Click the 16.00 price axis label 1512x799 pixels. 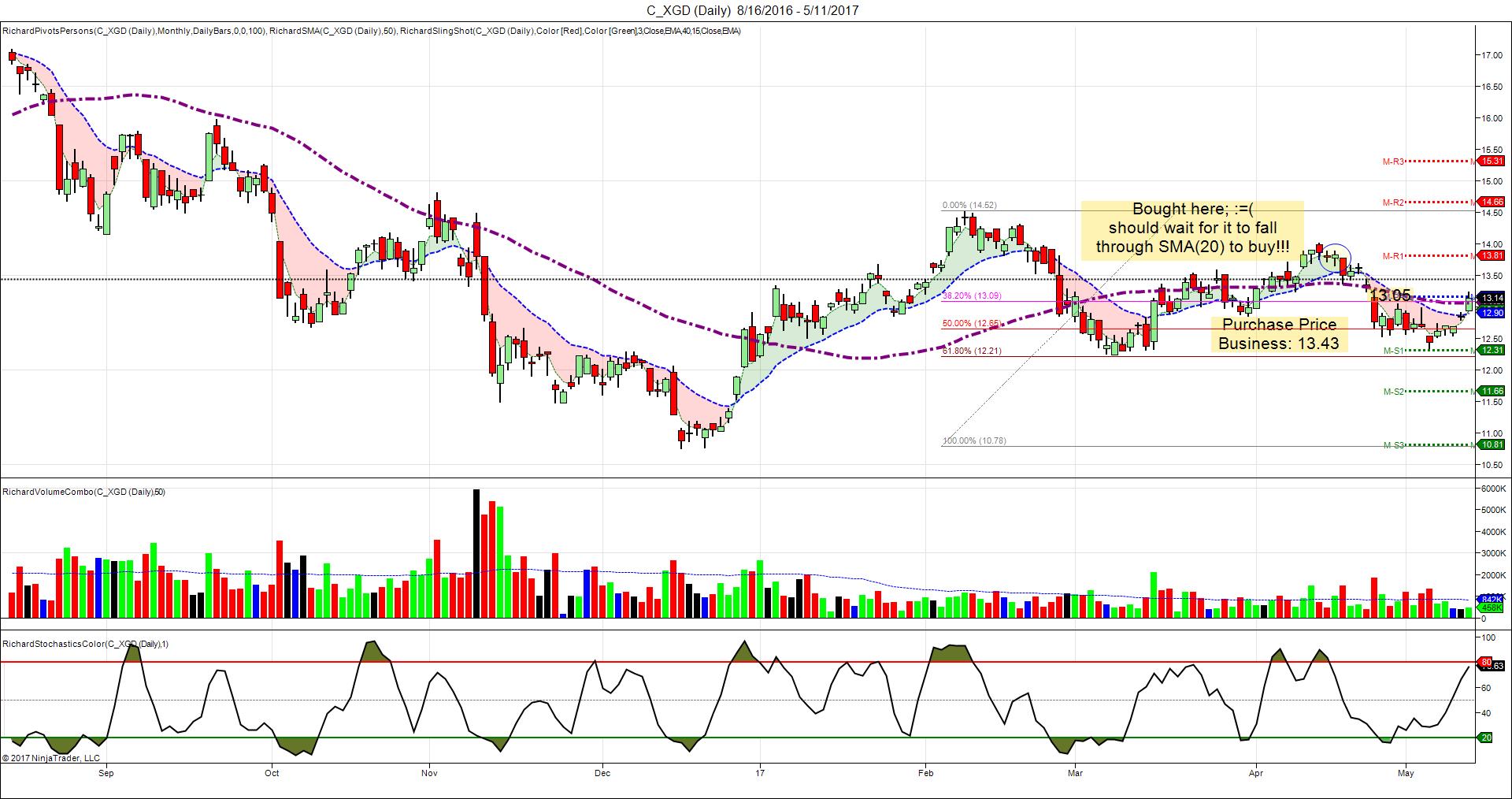[x=1492, y=118]
